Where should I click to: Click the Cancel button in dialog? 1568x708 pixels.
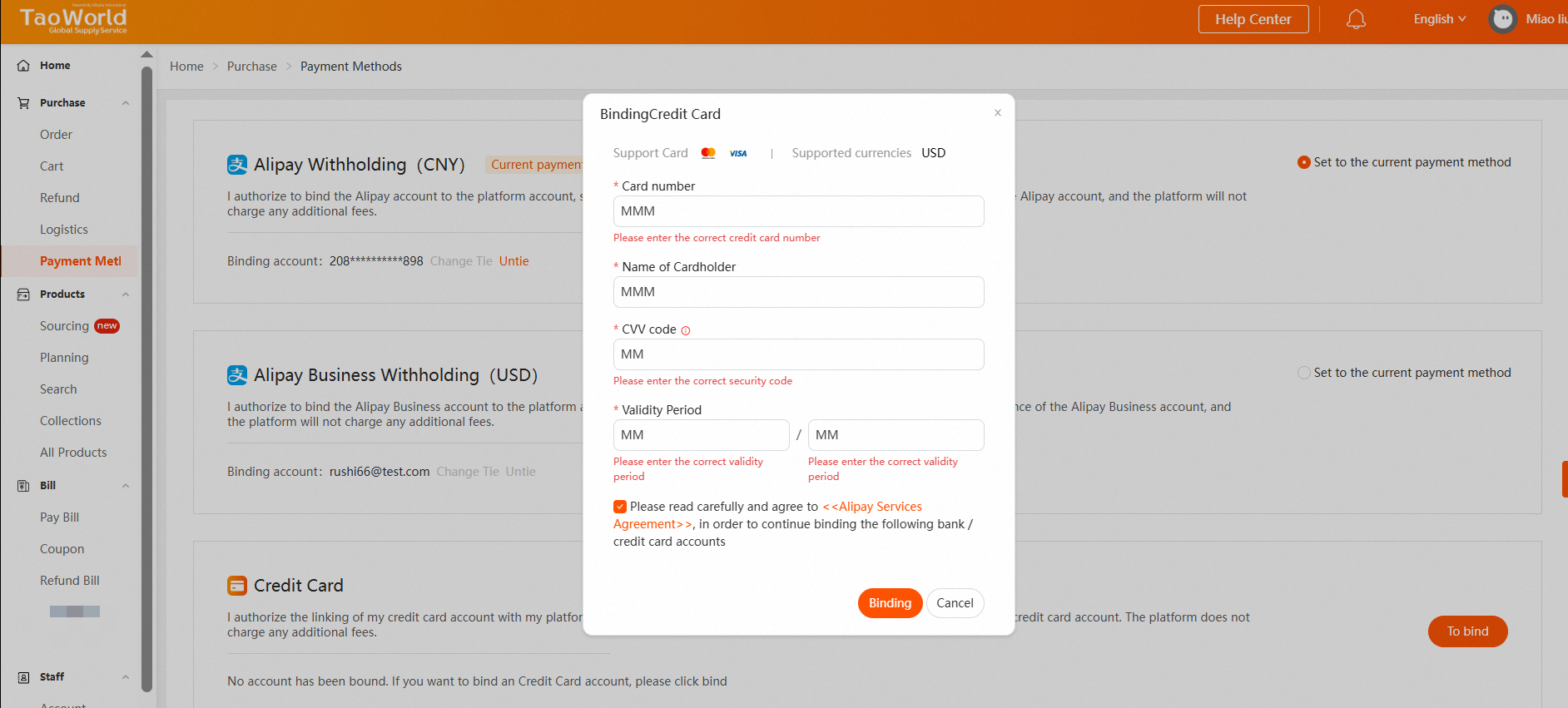[955, 603]
